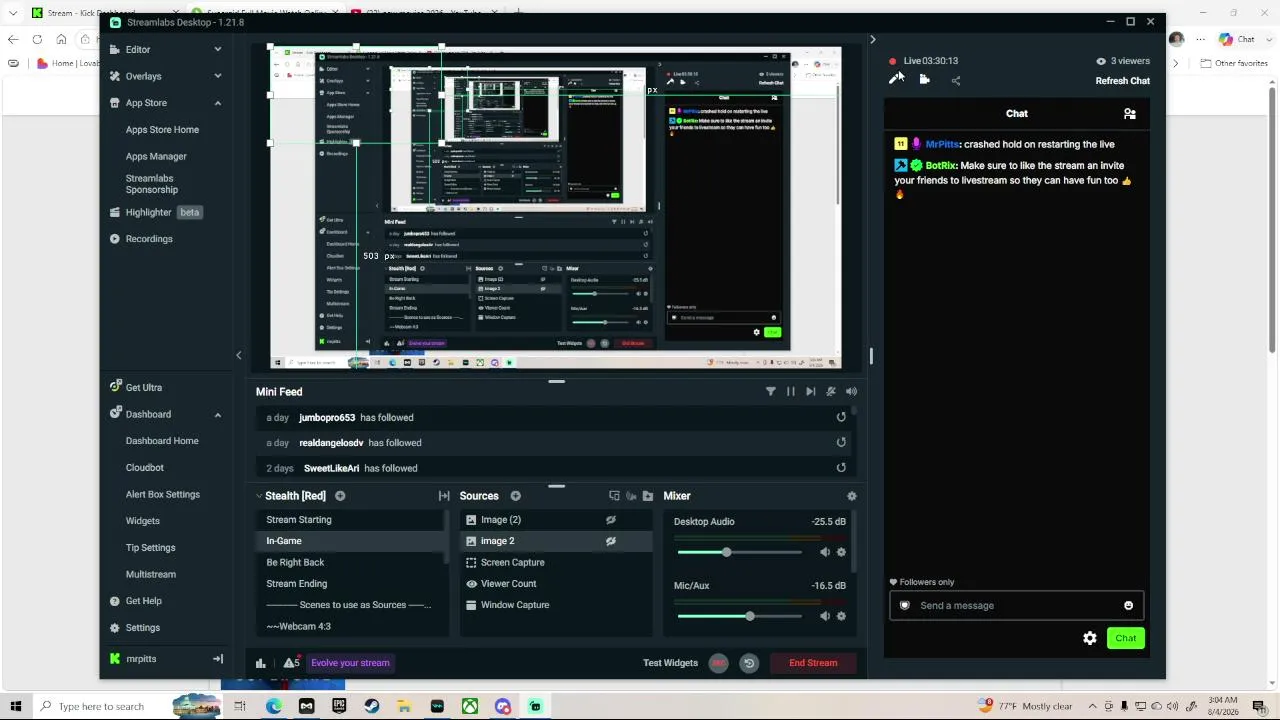Open Apps Manager
Viewport: 1280px width, 720px height.
[x=156, y=156]
